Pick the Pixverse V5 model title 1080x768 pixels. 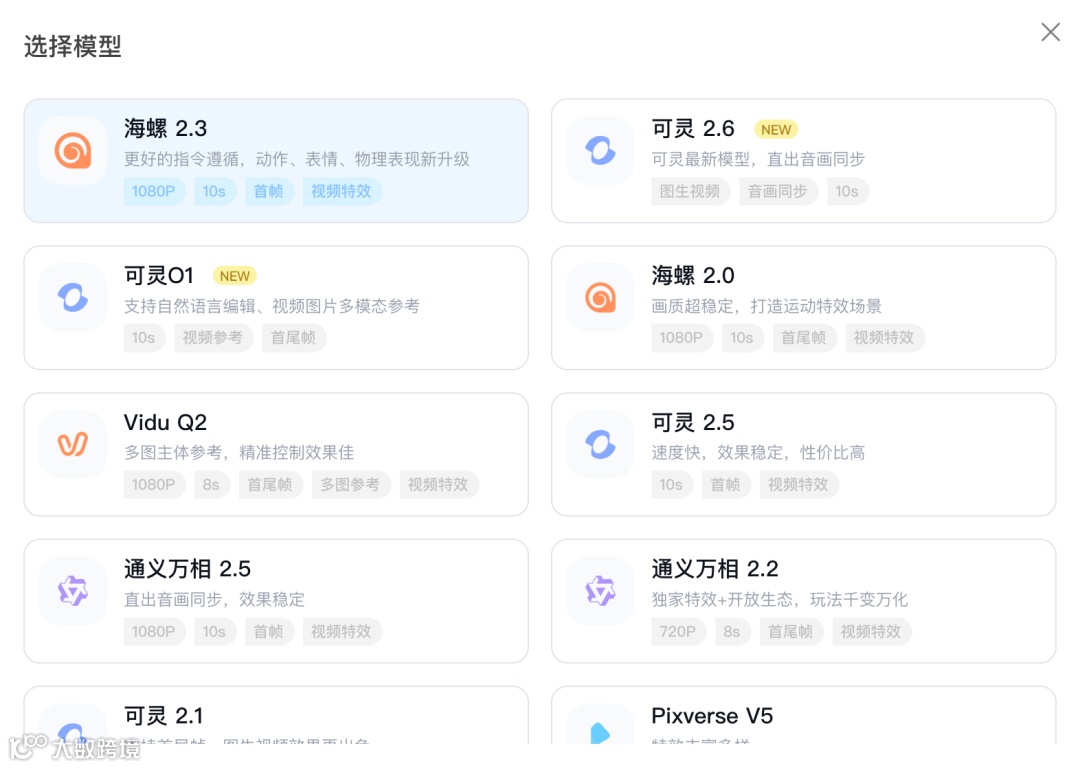(712, 716)
